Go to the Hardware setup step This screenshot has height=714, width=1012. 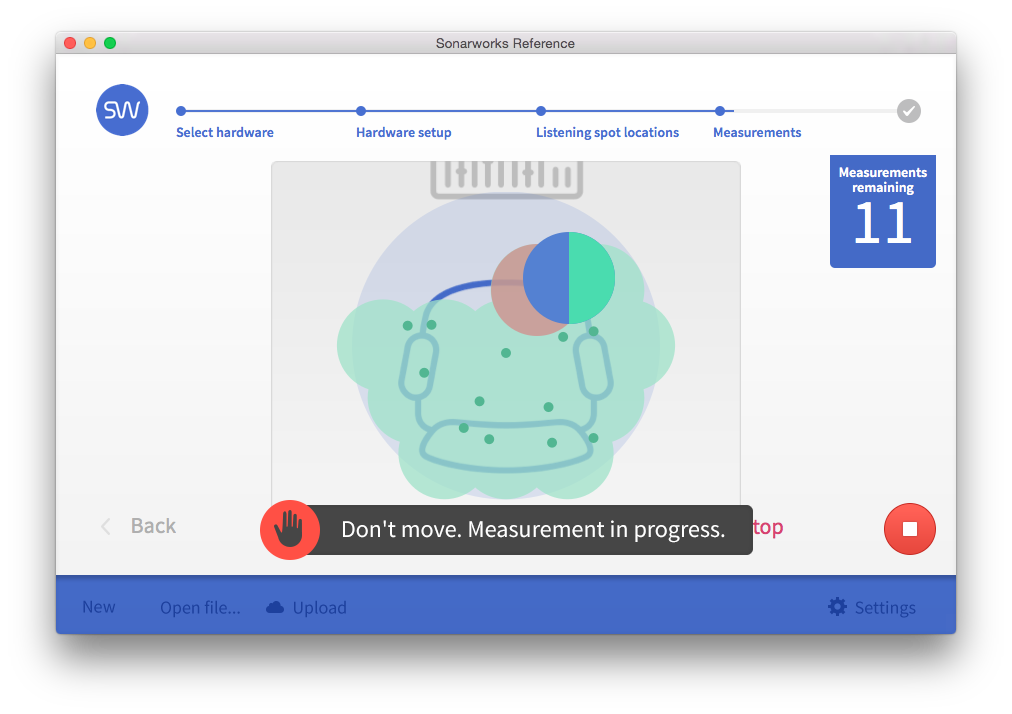click(403, 132)
